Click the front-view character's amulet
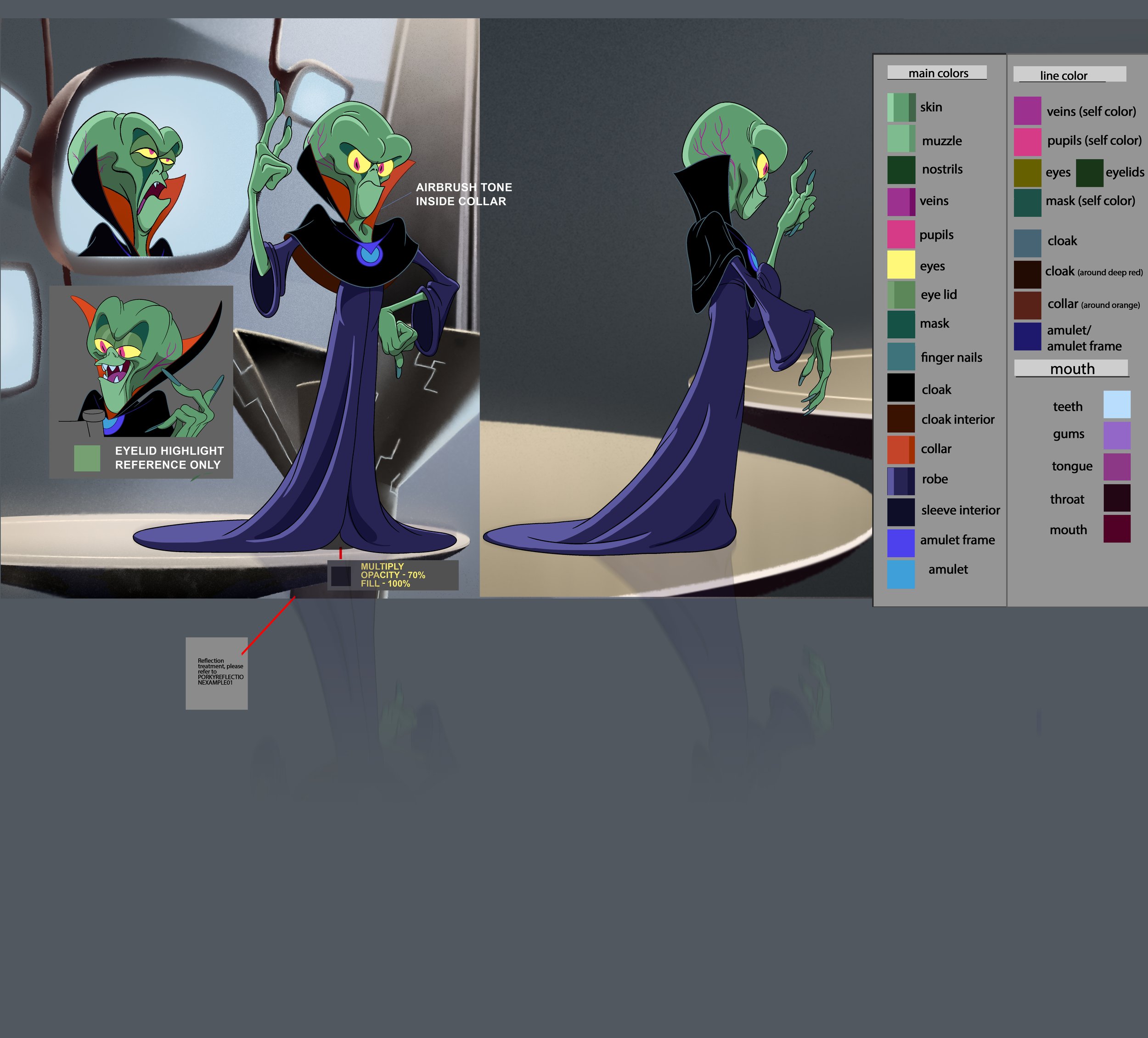 [370, 253]
